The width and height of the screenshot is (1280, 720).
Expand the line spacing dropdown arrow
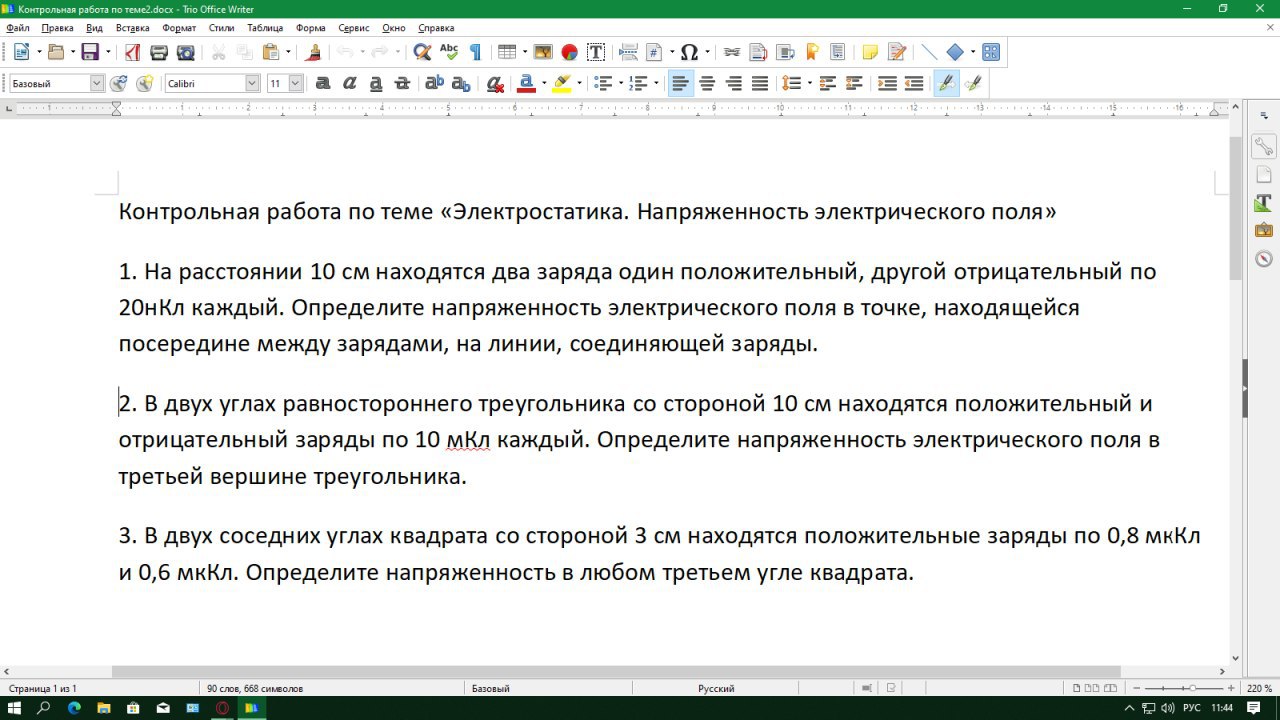coord(808,84)
